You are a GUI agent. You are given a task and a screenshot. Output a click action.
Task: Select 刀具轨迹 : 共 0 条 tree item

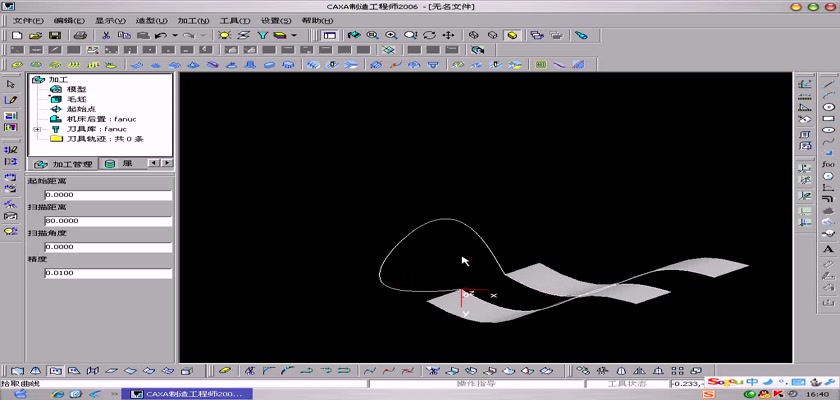[x=104, y=139]
